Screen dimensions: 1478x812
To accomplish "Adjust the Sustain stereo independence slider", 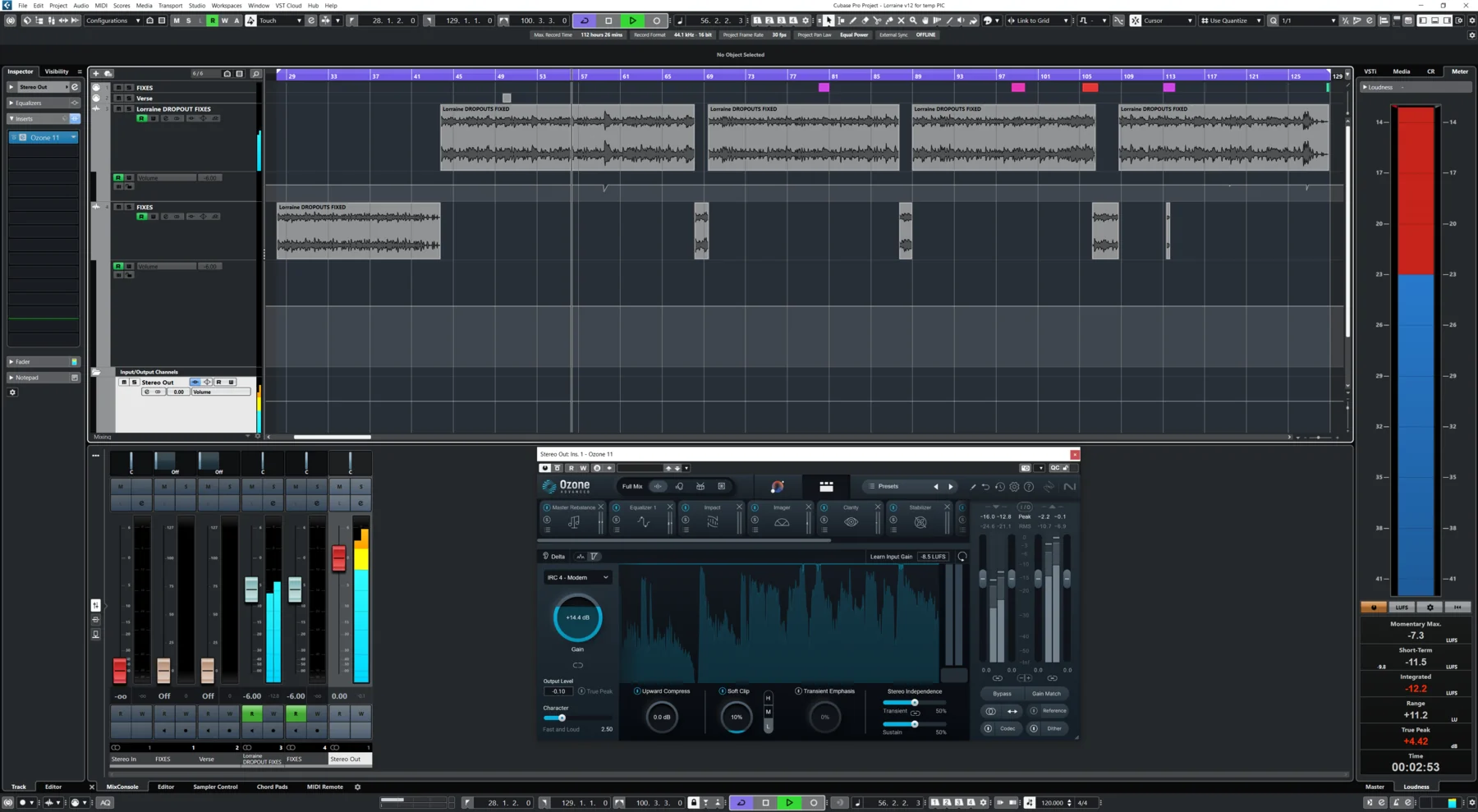I will tap(915, 724).
